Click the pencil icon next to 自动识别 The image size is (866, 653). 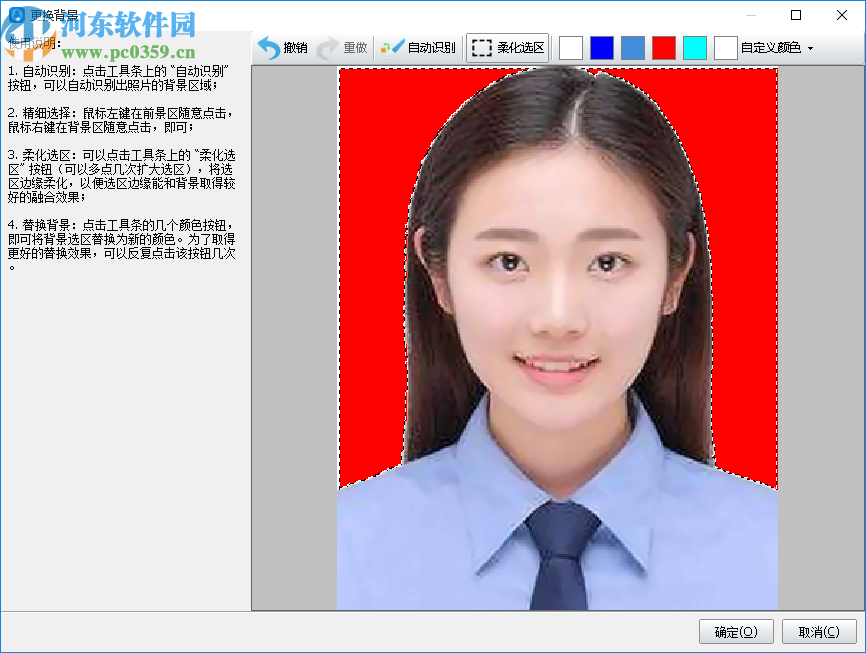395,46
